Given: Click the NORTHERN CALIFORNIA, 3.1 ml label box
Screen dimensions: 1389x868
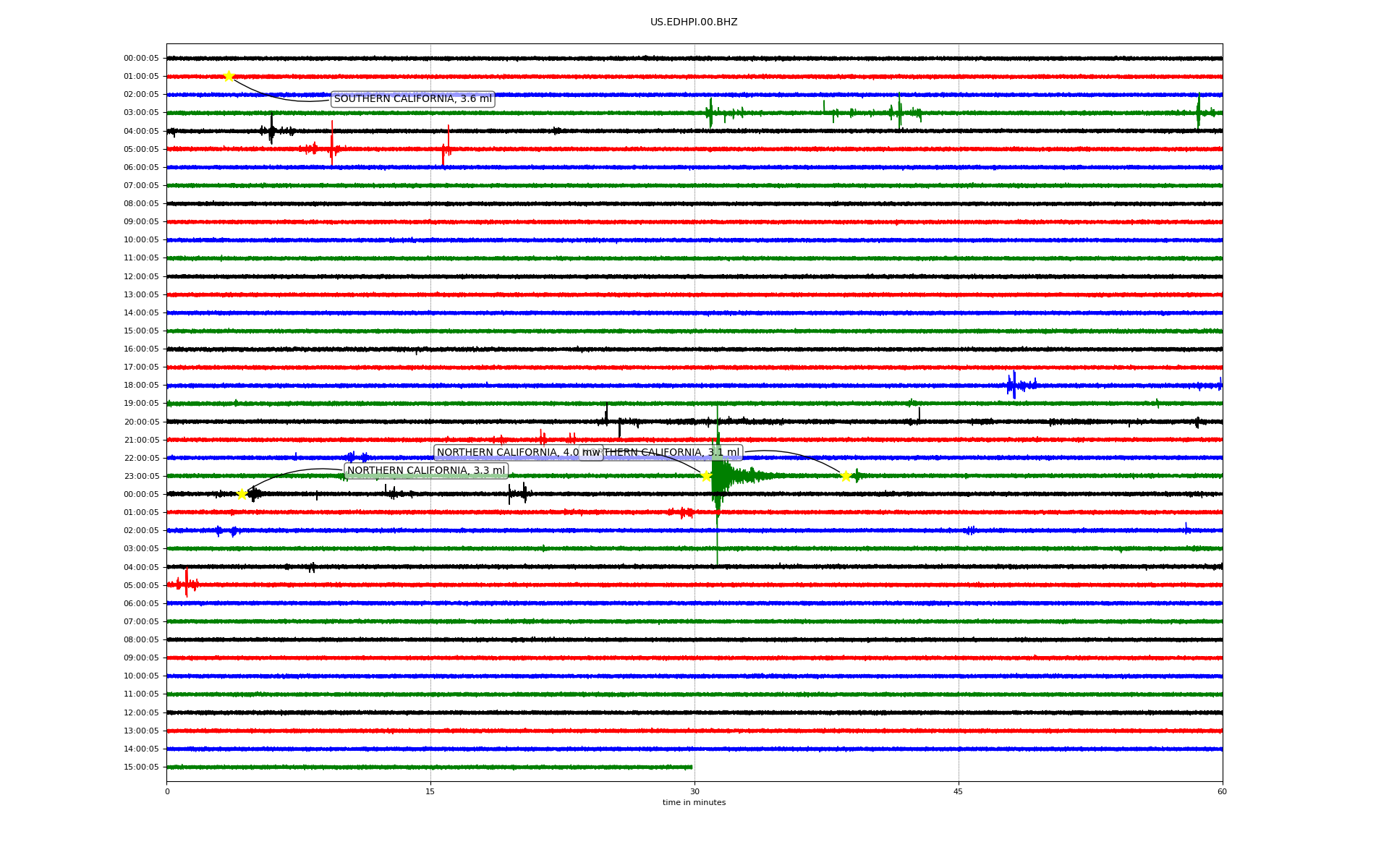Looking at the screenshot, I should 673,453.
